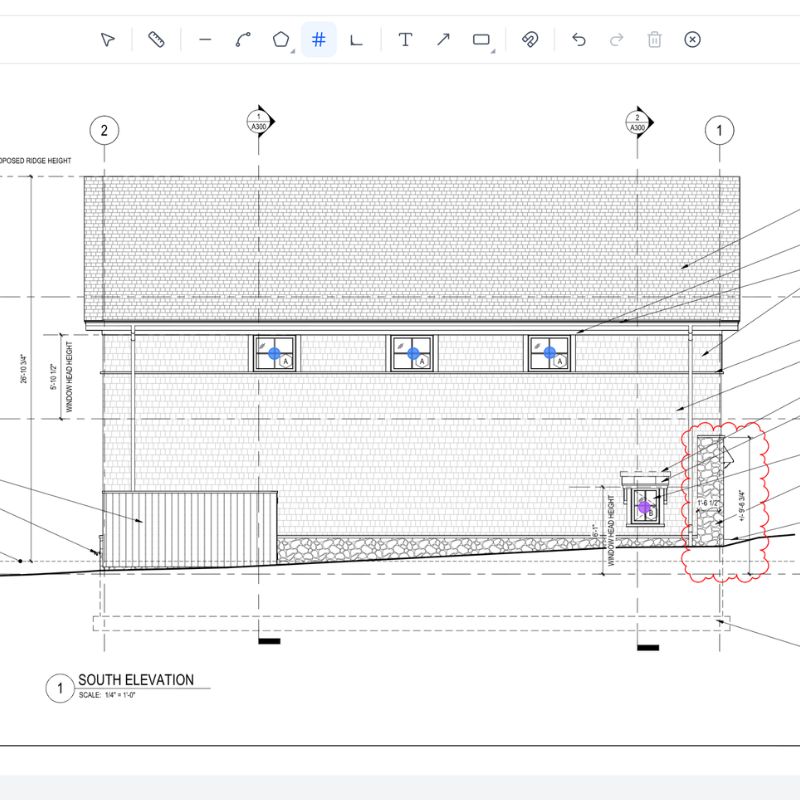Select the pointer selection tool

(108, 40)
